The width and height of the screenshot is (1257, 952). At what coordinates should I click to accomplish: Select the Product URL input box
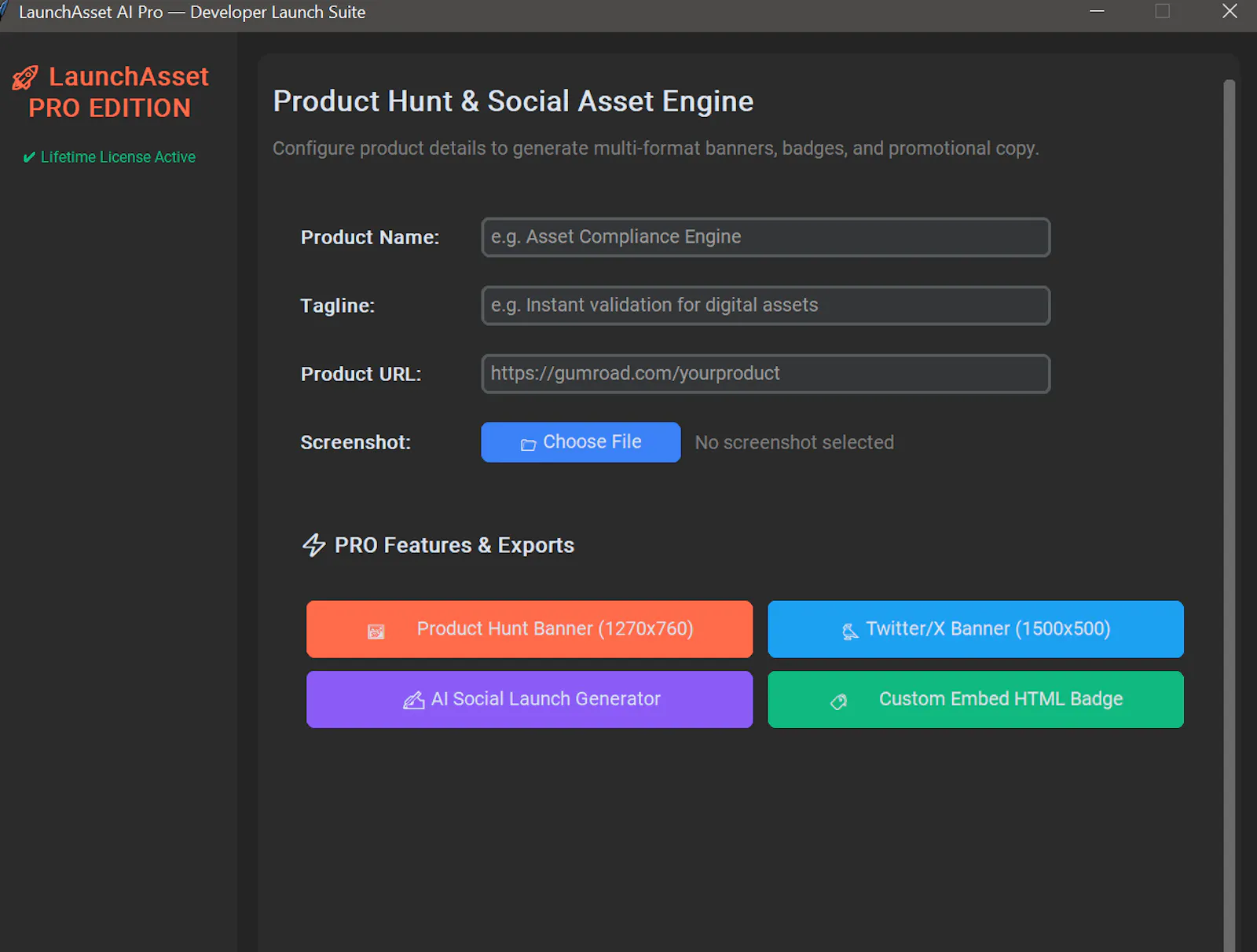pos(766,374)
